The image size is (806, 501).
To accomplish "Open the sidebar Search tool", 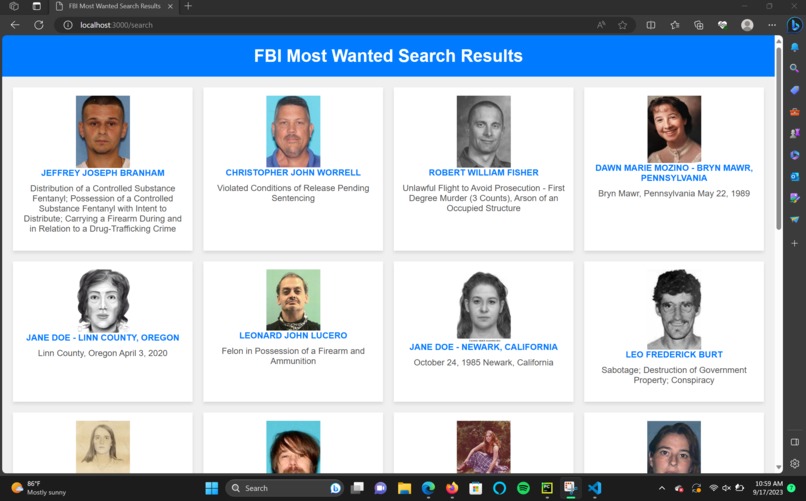I will (x=795, y=68).
